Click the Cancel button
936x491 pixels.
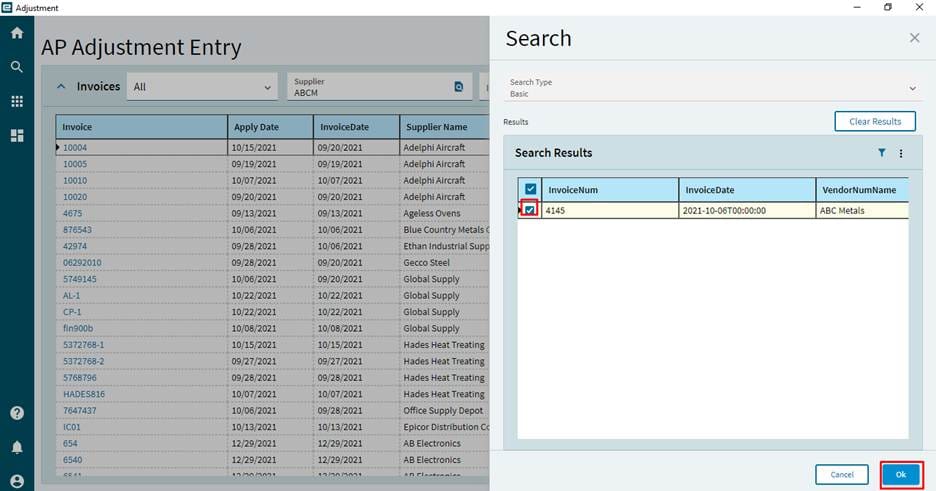pyautogui.click(x=842, y=475)
